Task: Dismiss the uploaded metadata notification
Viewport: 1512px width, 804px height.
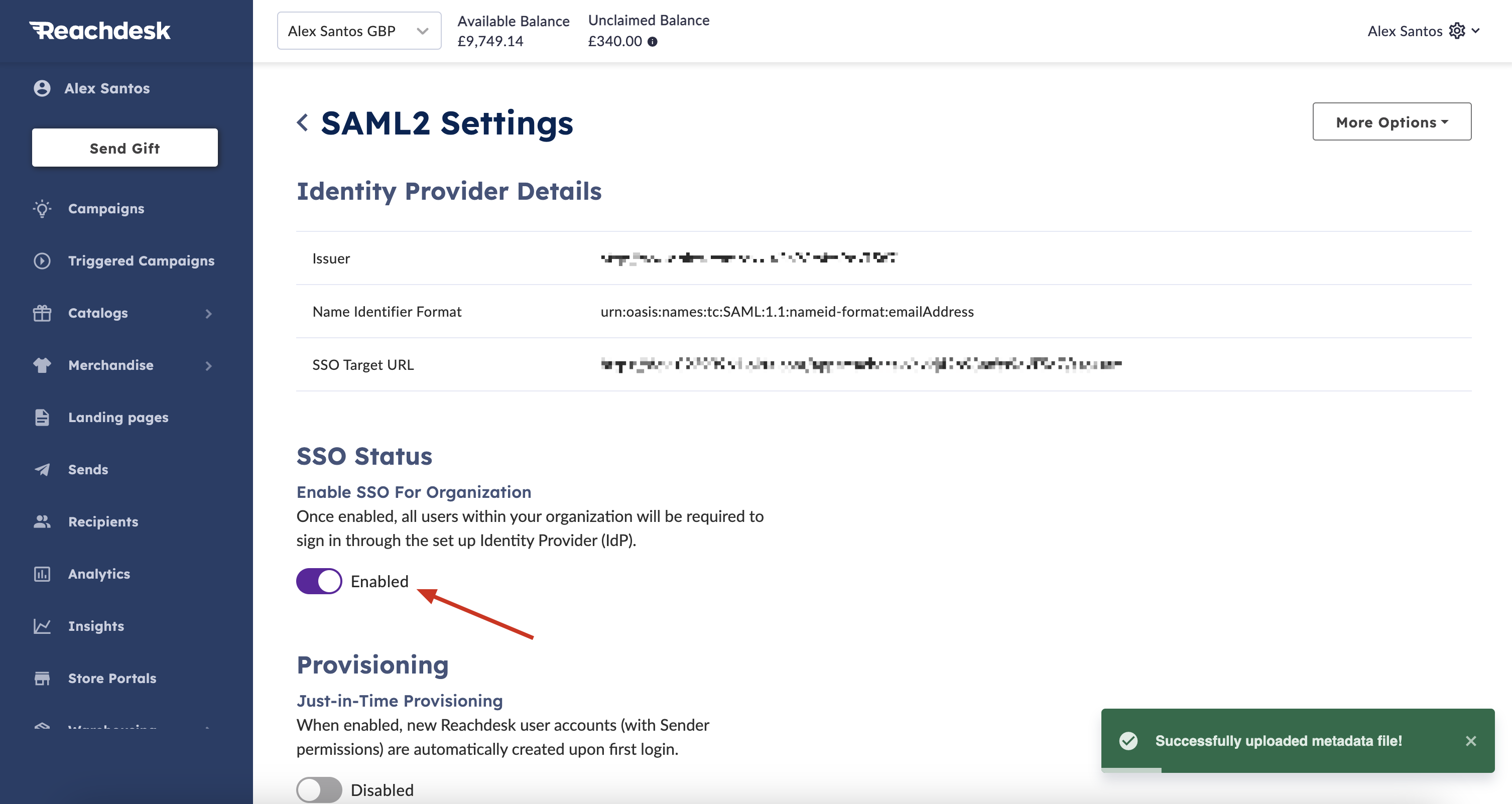Action: tap(1470, 741)
